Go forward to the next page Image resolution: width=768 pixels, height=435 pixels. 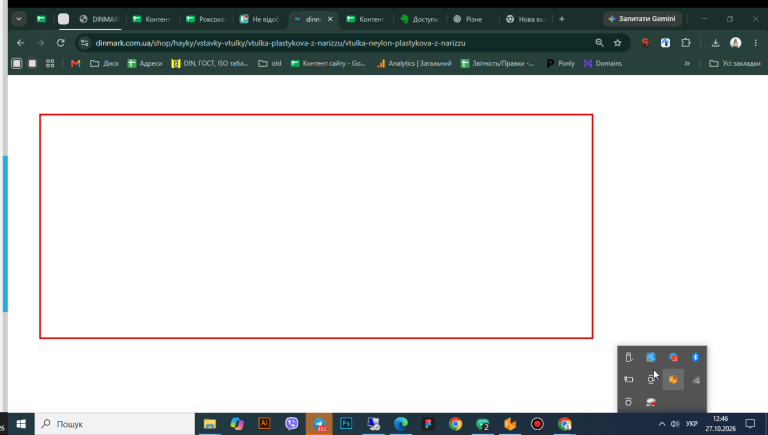pos(41,43)
